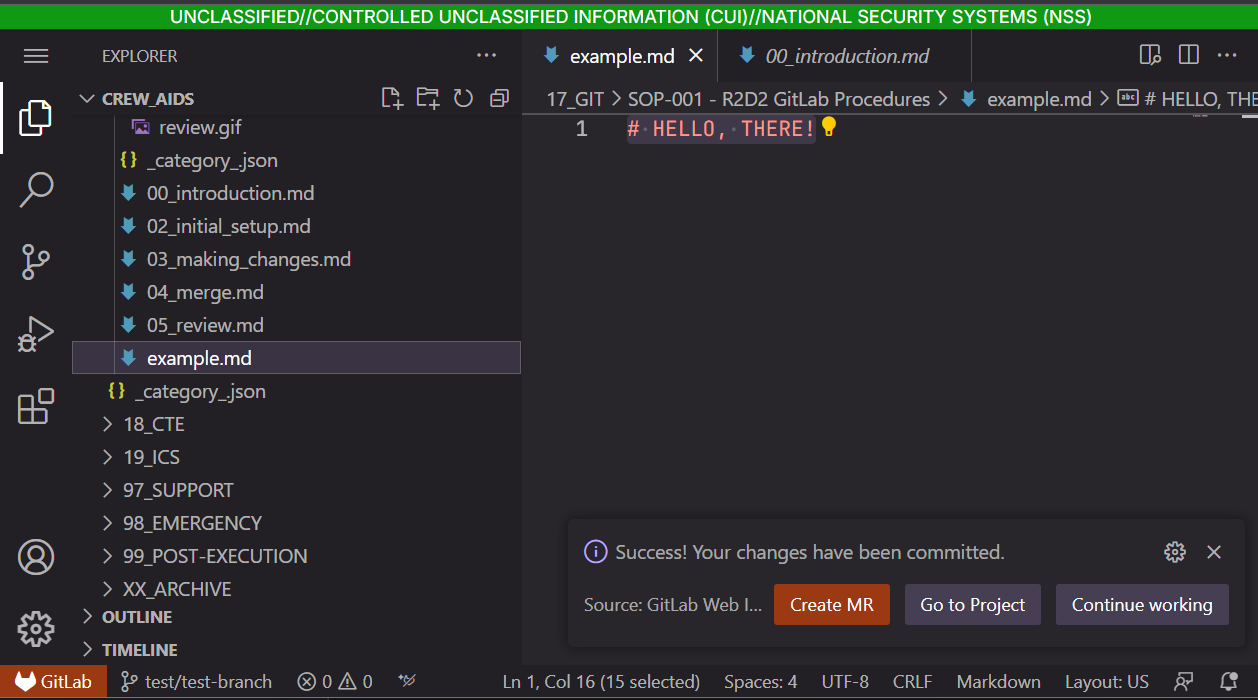
Task: Click the Continue working button
Action: [1142, 605]
